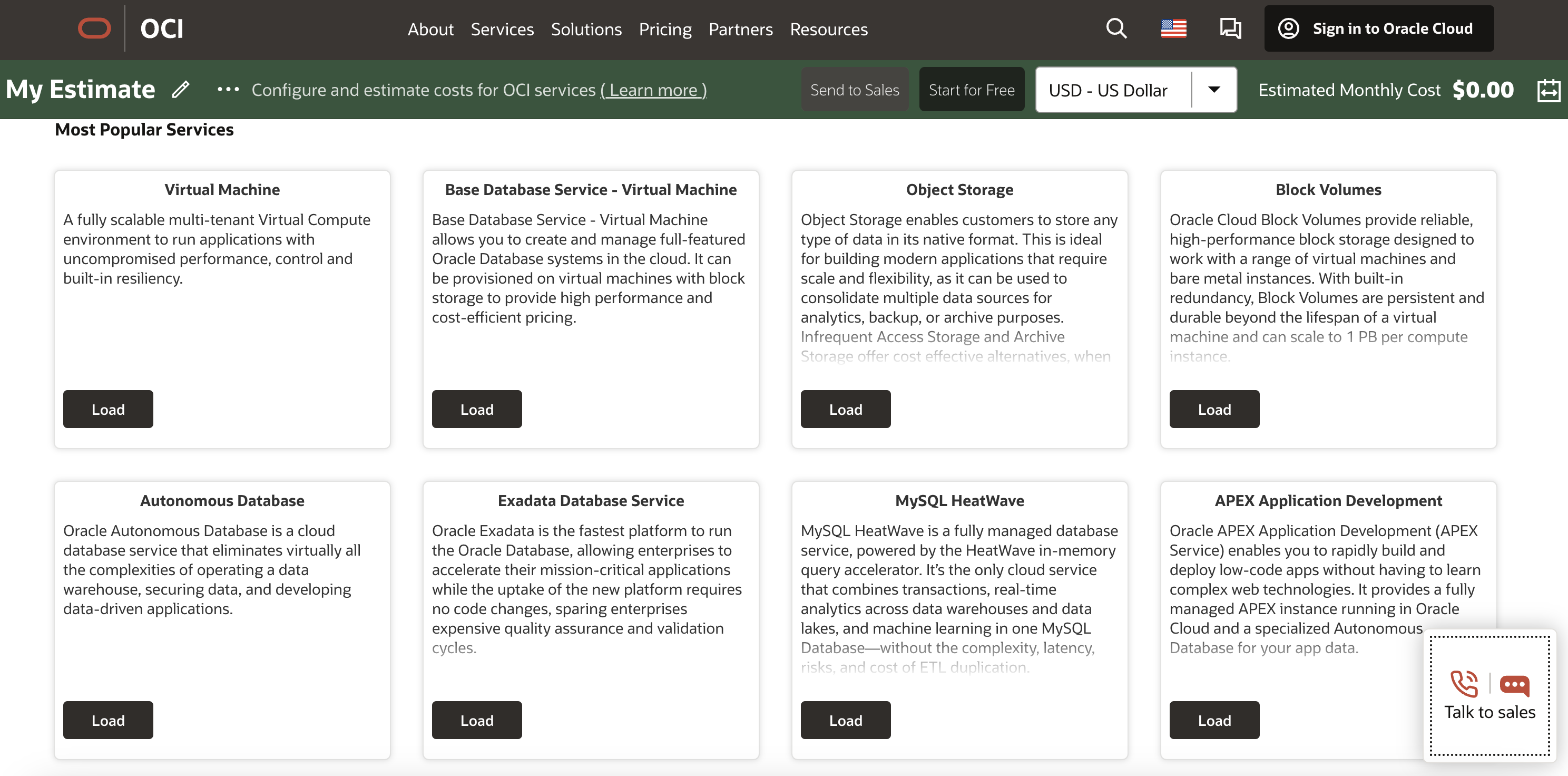Open the Services menu item
Viewport: 1568px width, 776px height.
502,28
